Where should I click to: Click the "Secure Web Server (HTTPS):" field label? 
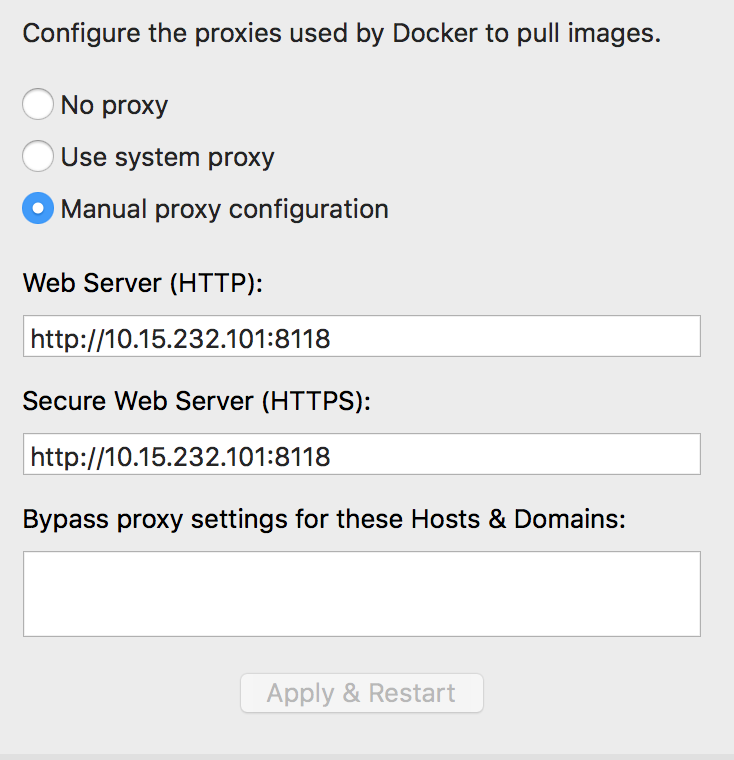196,401
